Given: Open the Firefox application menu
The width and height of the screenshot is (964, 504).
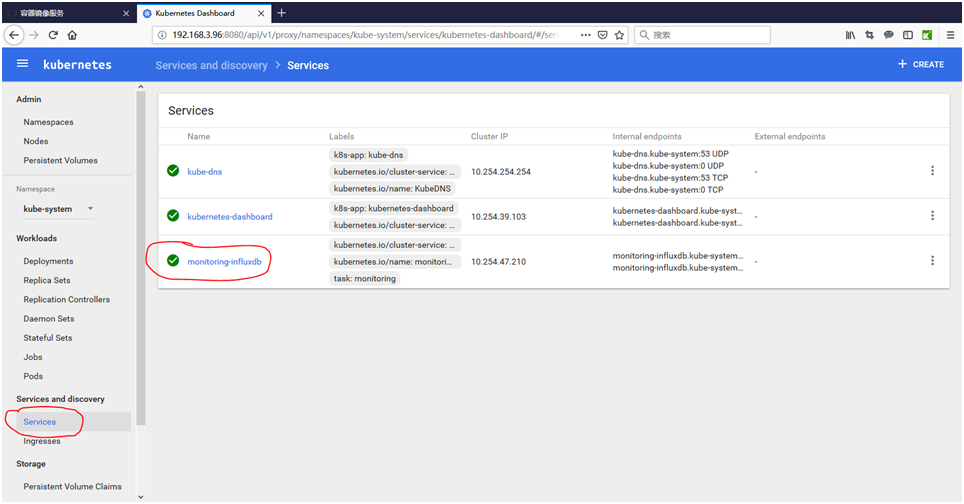Looking at the screenshot, I should pyautogui.click(x=950, y=35).
